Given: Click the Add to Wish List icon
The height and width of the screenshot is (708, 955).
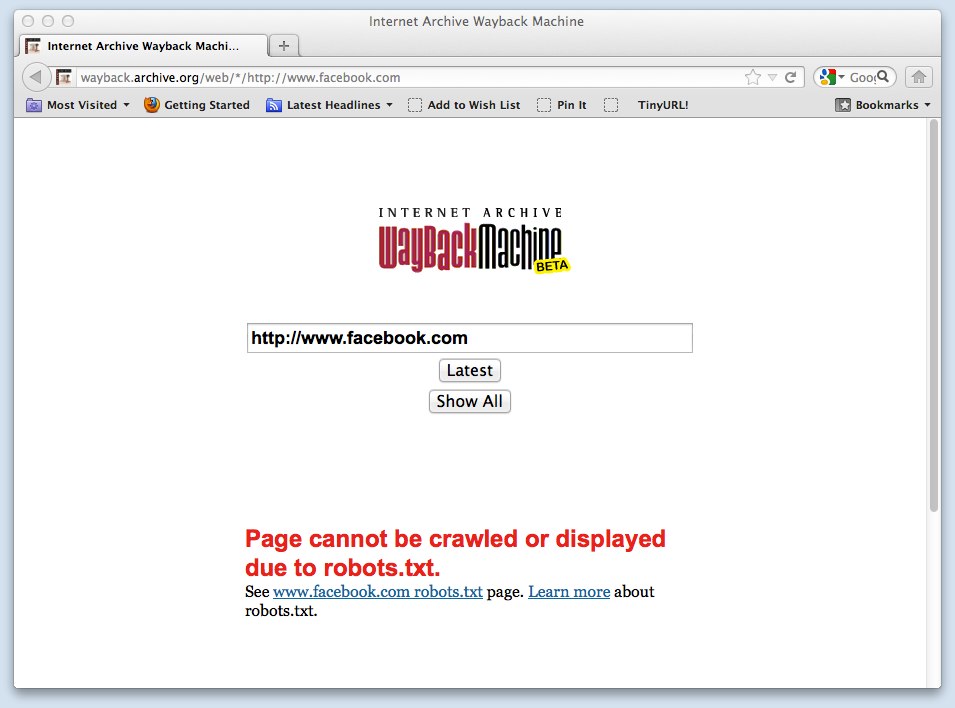Looking at the screenshot, I should [414, 104].
